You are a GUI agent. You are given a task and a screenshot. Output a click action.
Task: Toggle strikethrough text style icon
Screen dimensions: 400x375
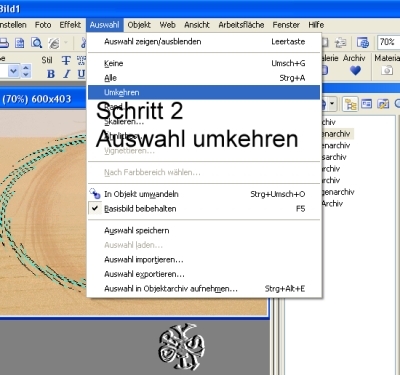click(66, 60)
